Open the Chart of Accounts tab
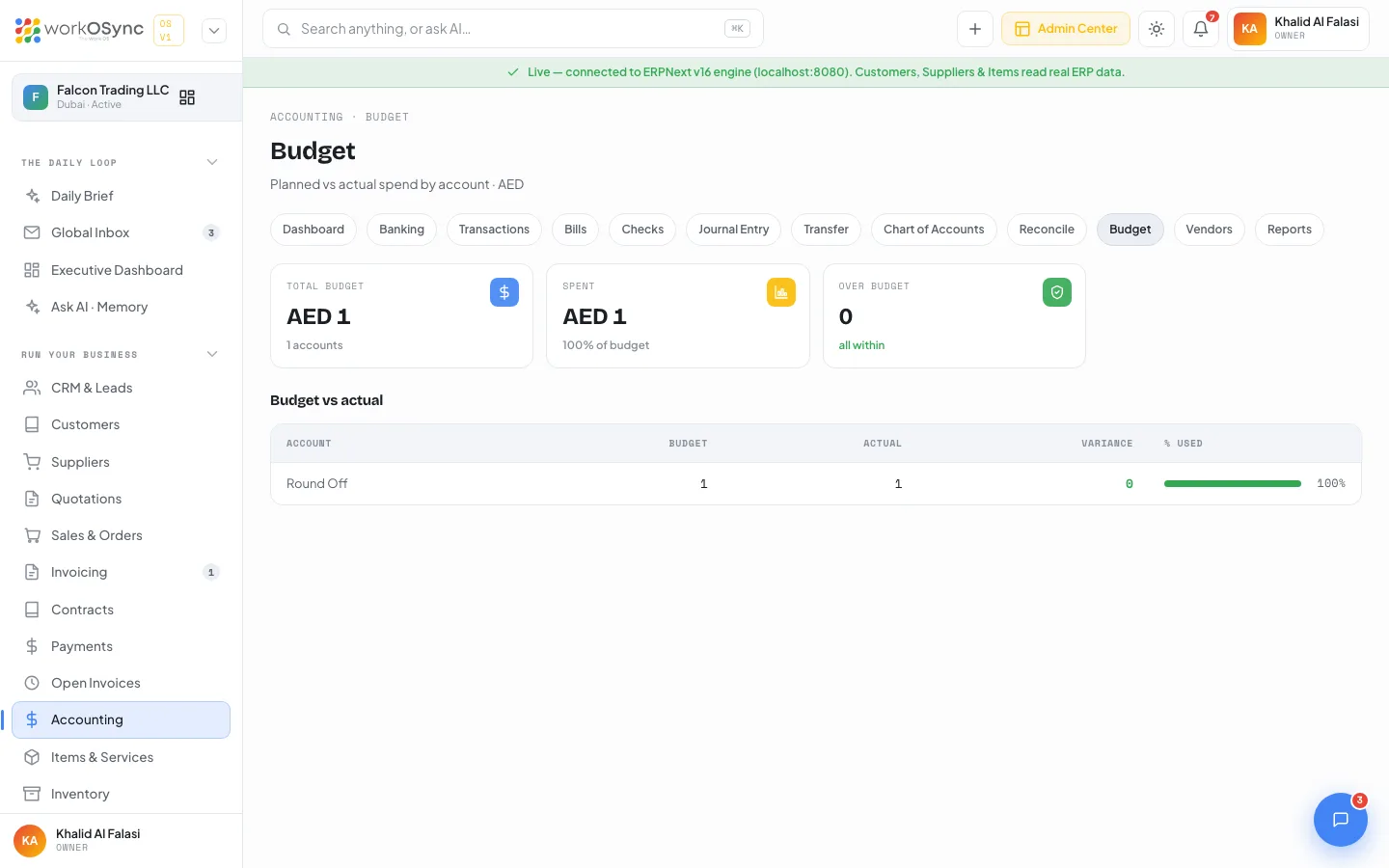The height and width of the screenshot is (868, 1389). coord(934,230)
